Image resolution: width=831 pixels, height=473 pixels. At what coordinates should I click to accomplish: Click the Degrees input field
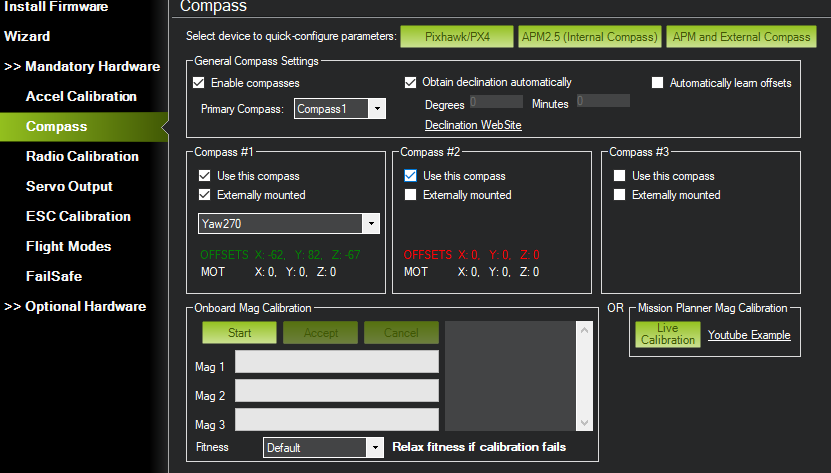tap(496, 101)
